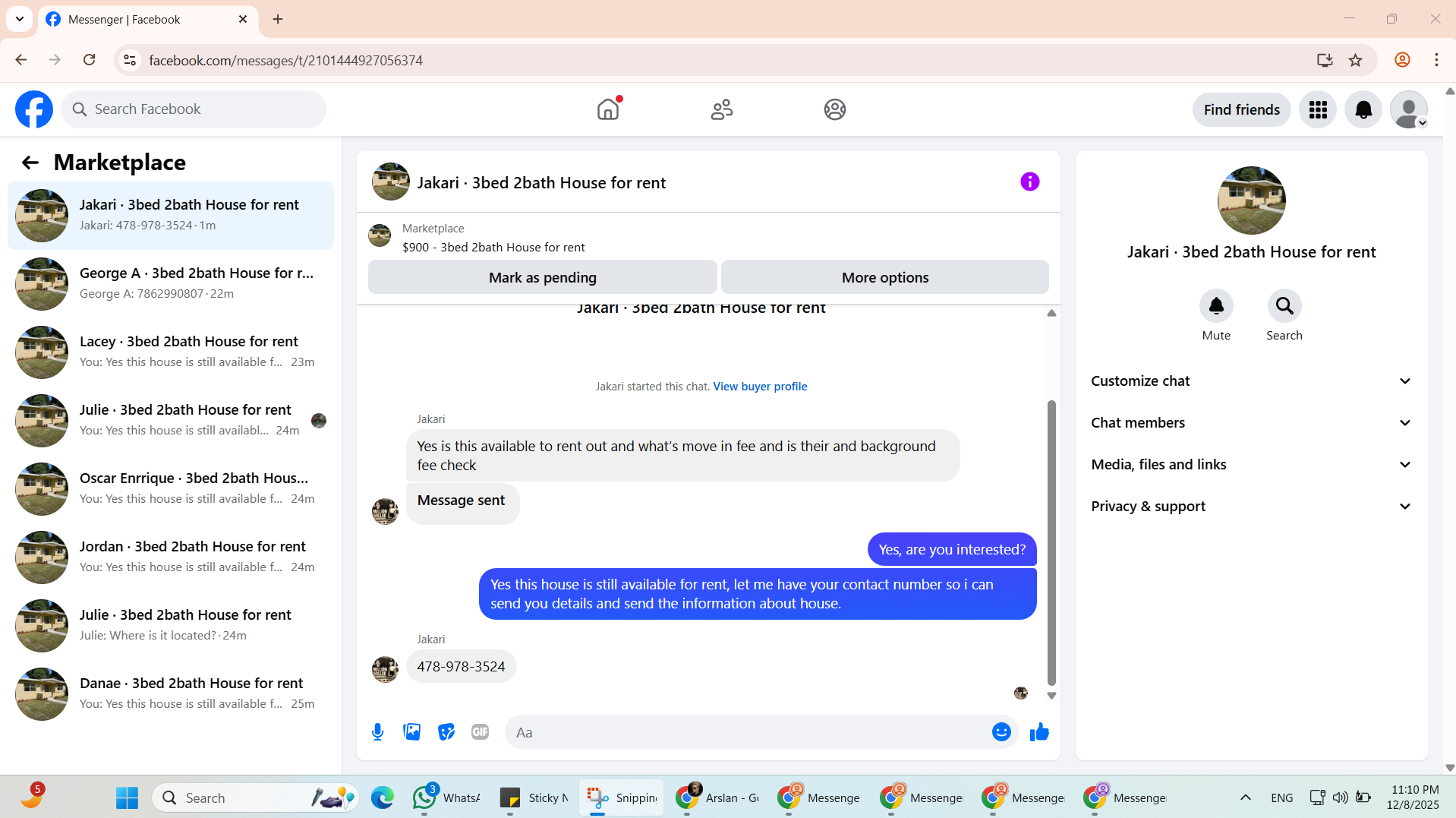The height and width of the screenshot is (818, 1456).
Task: Open View buyer profile link
Action: (760, 387)
